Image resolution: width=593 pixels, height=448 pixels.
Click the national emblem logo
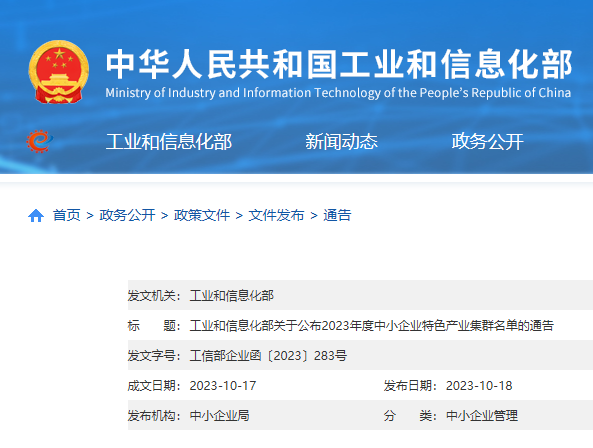coord(59,72)
